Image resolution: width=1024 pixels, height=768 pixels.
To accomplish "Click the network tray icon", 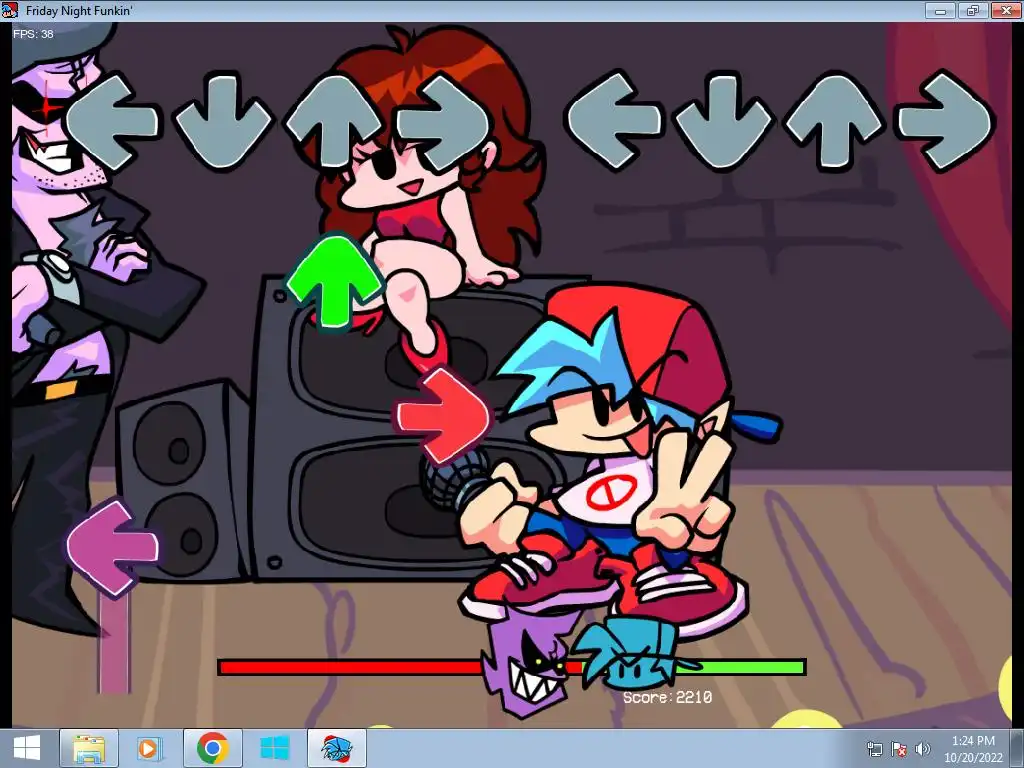I will point(874,749).
